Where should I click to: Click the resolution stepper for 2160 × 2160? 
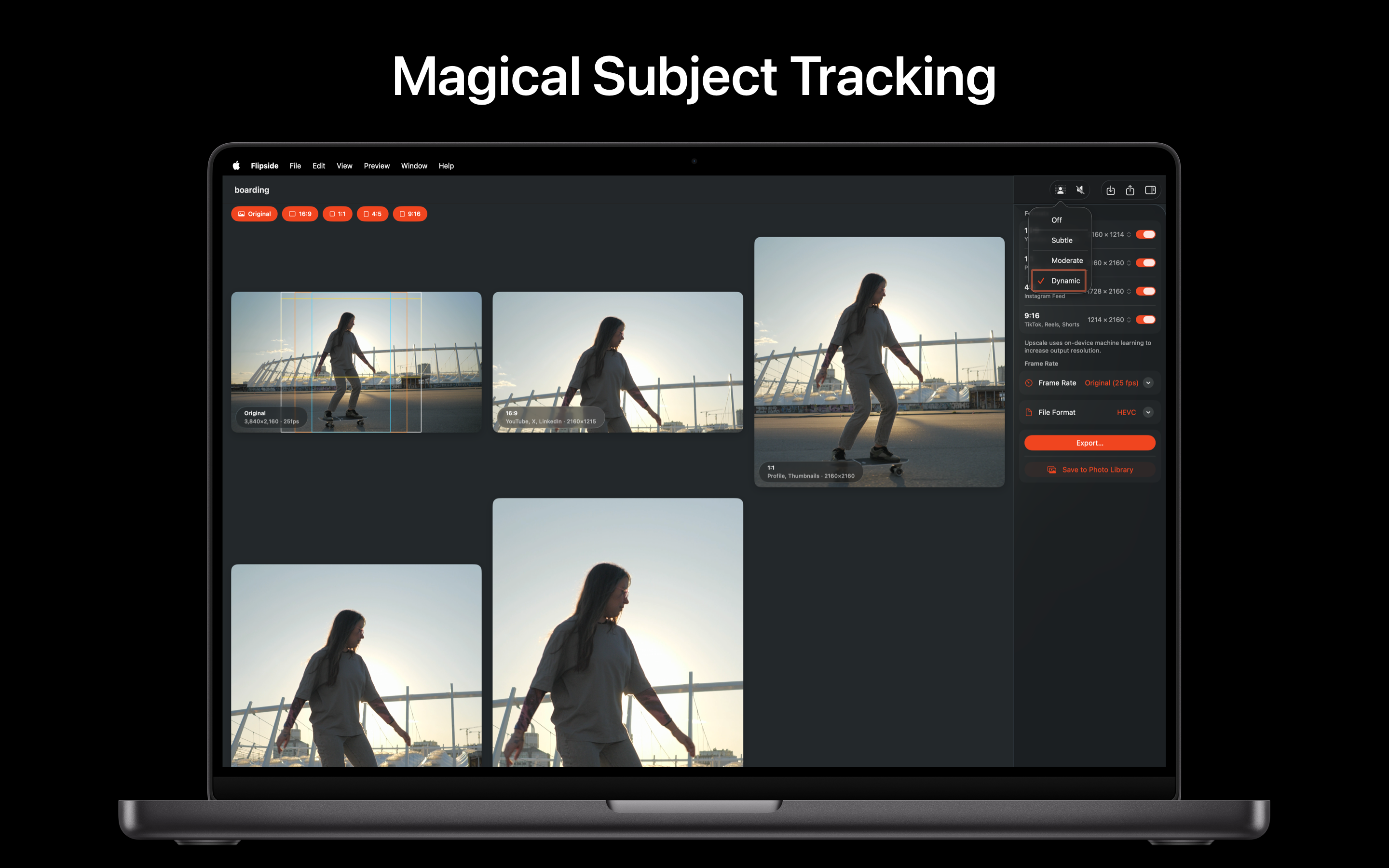click(1129, 263)
